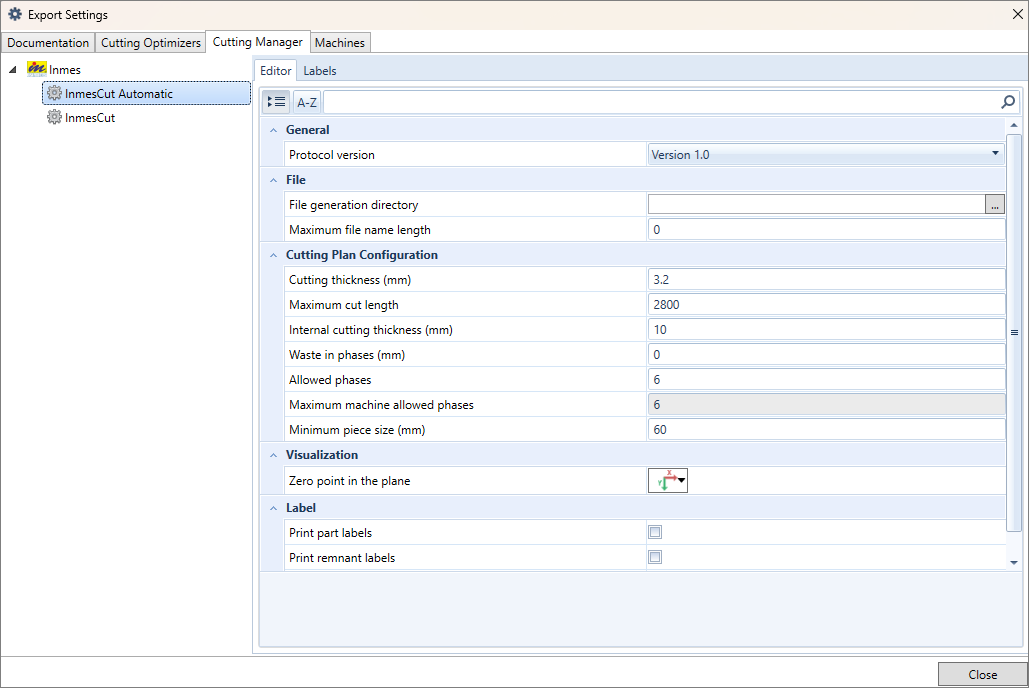Click the scrollbar down arrow

[1014, 563]
